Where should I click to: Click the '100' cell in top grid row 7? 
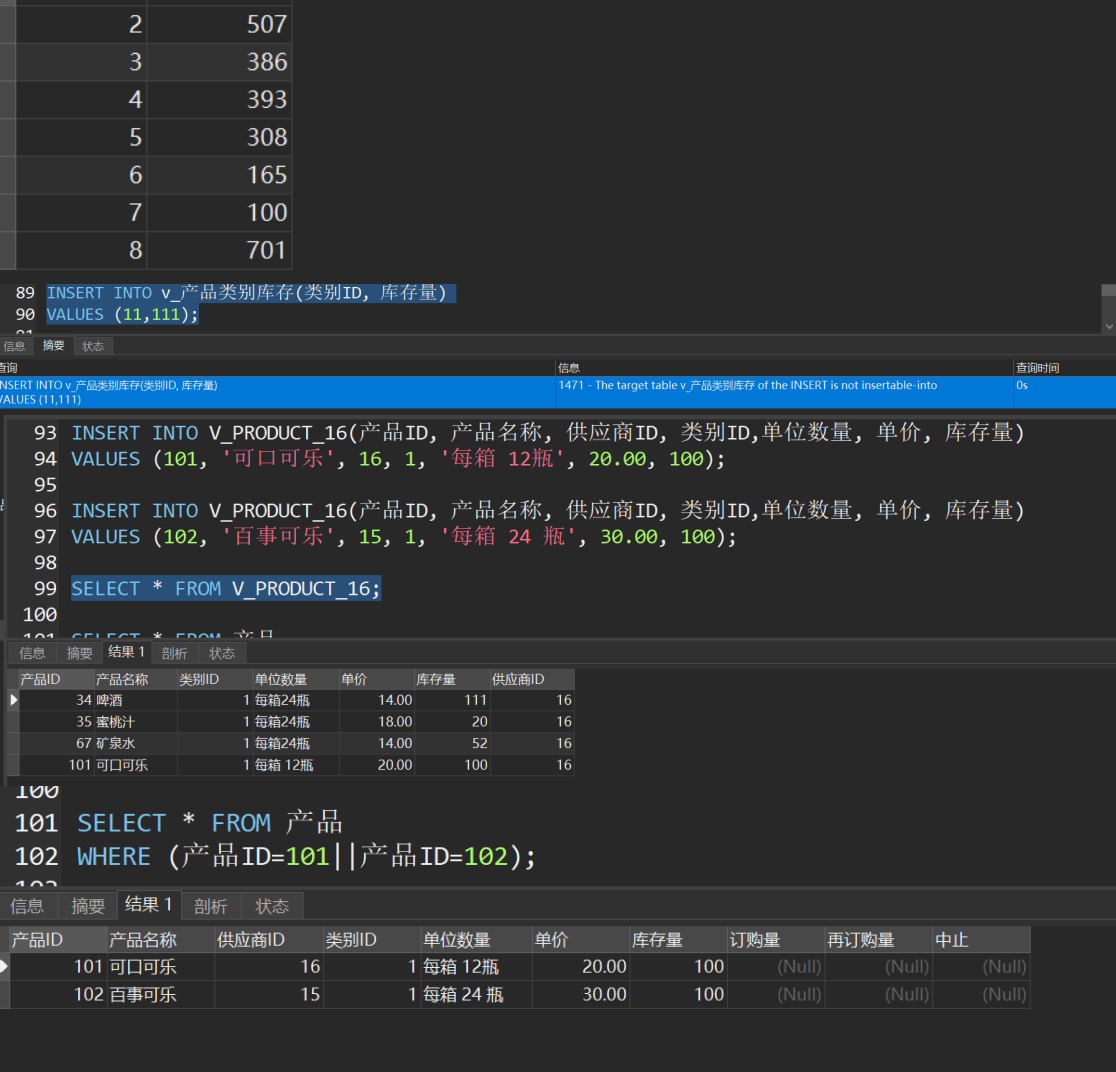tap(219, 213)
